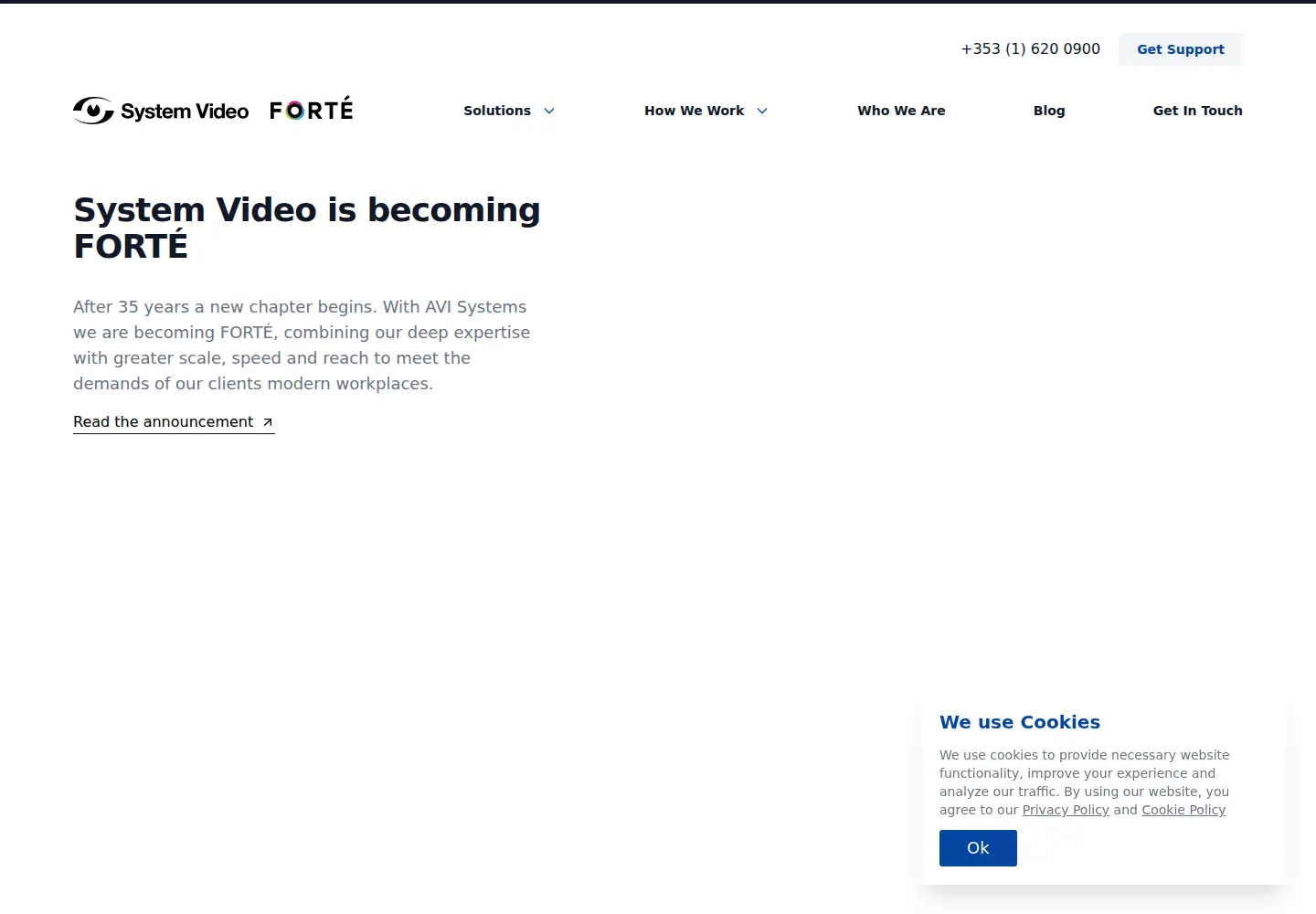Click the "We use Cookies" heading

point(1020,722)
